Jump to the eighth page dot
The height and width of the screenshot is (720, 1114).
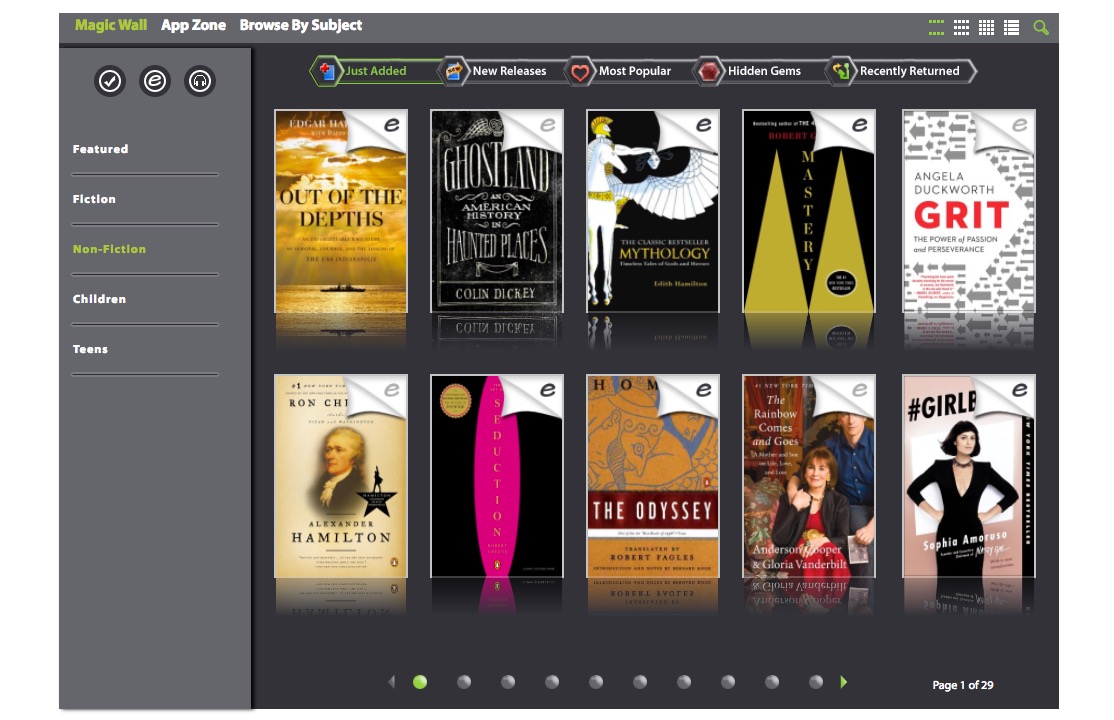click(728, 682)
